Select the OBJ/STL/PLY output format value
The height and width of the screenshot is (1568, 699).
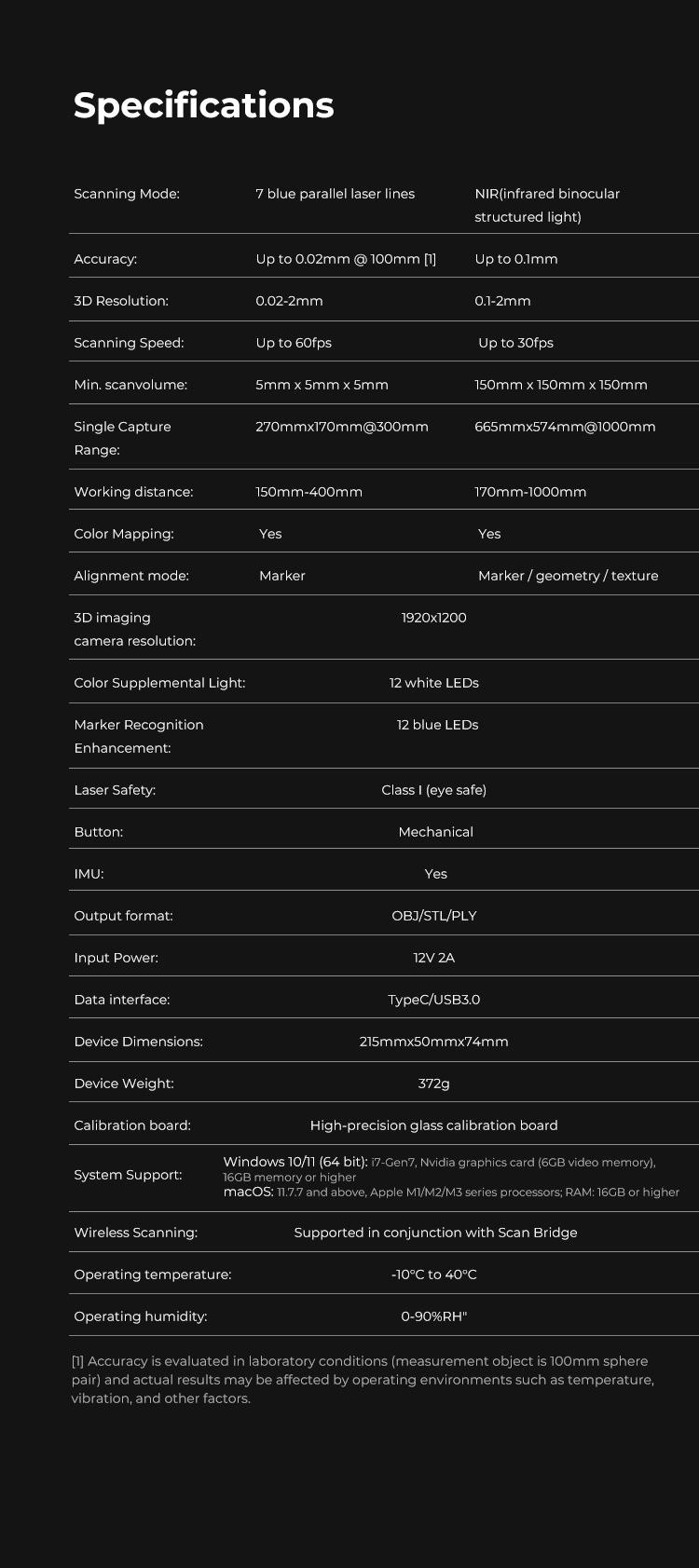[433, 916]
